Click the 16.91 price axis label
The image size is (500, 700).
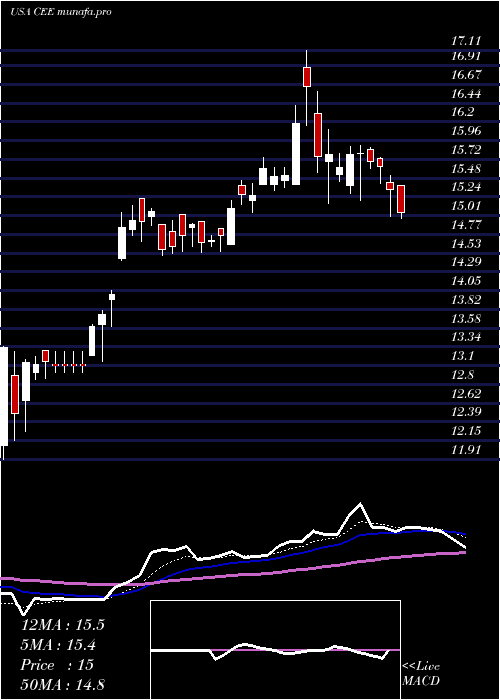coord(466,56)
